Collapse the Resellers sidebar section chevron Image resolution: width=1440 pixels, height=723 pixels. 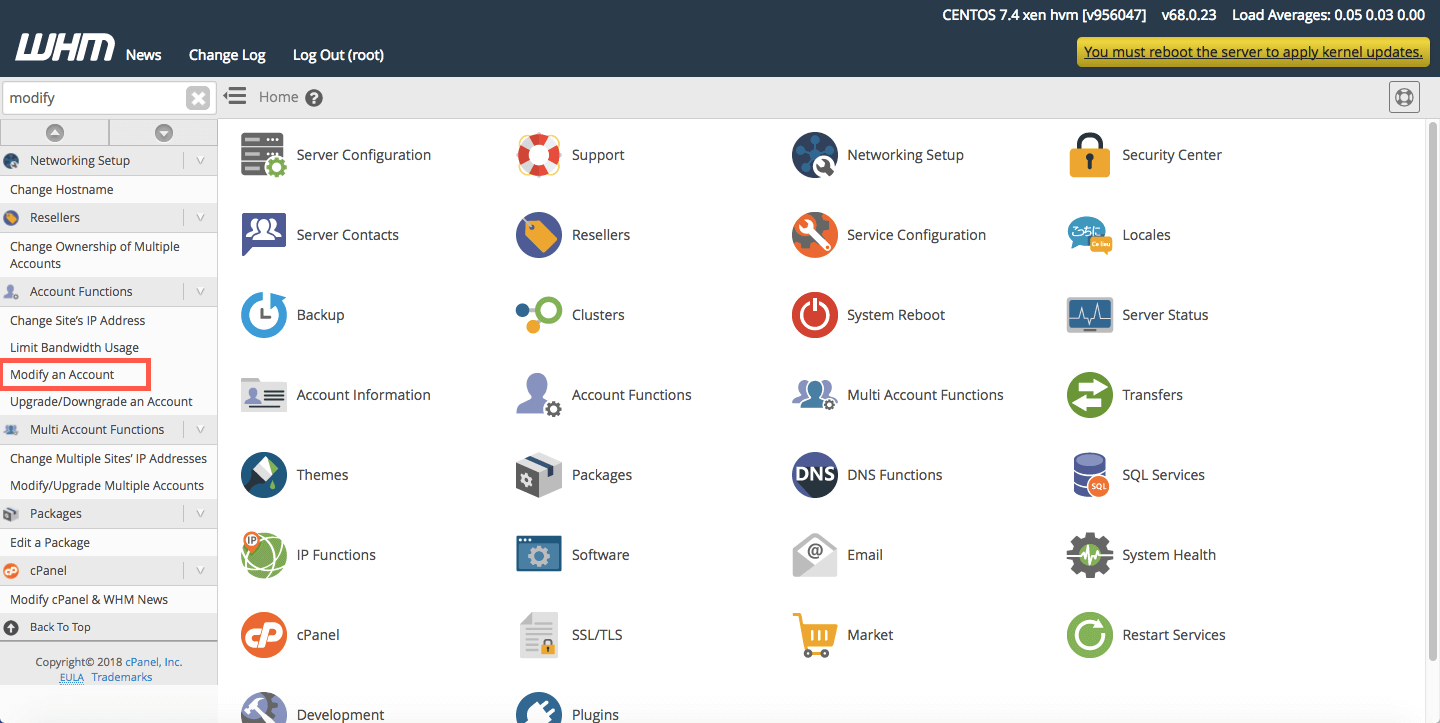200,217
